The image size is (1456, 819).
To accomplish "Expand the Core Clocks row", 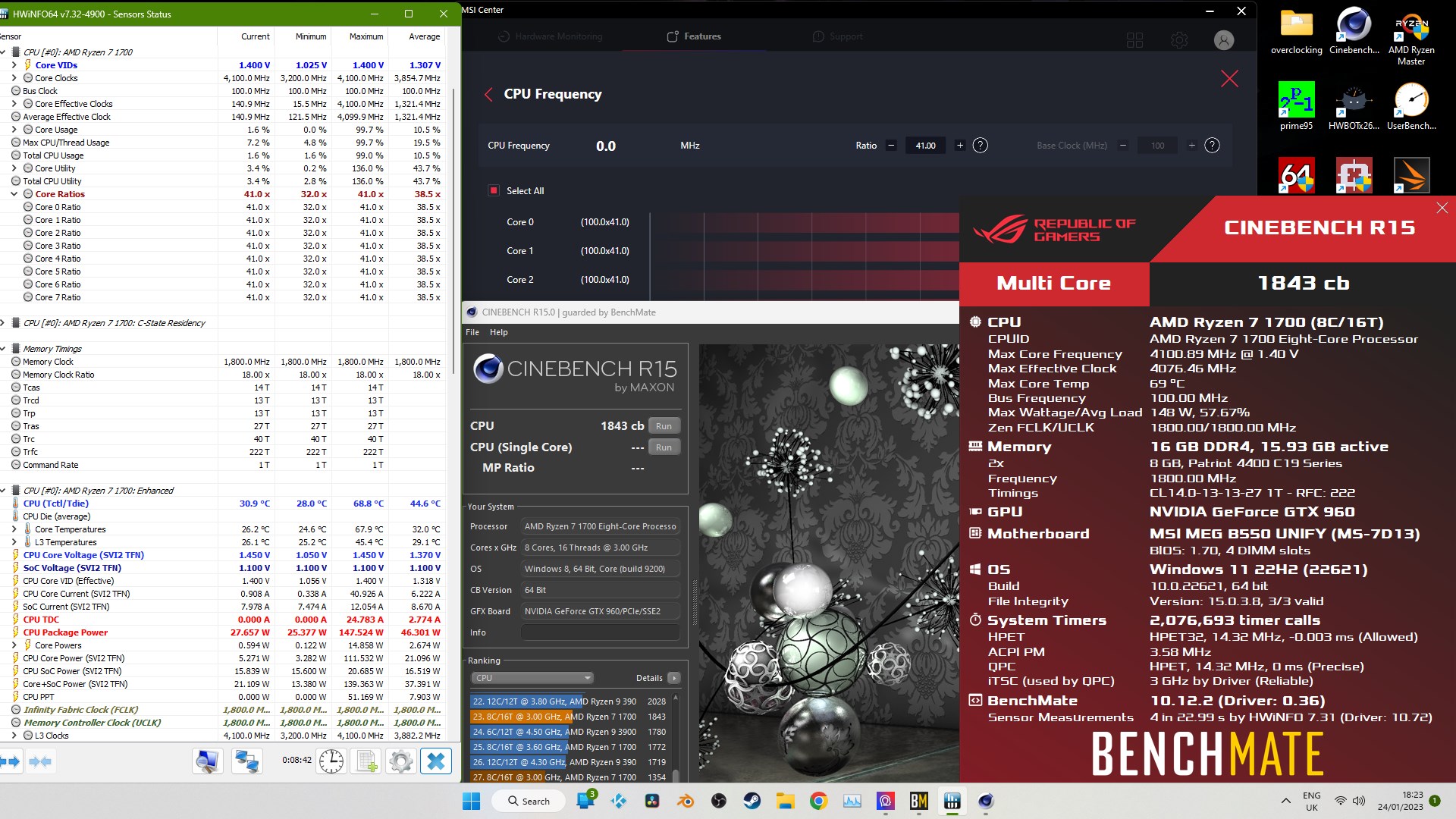I will pos(14,78).
